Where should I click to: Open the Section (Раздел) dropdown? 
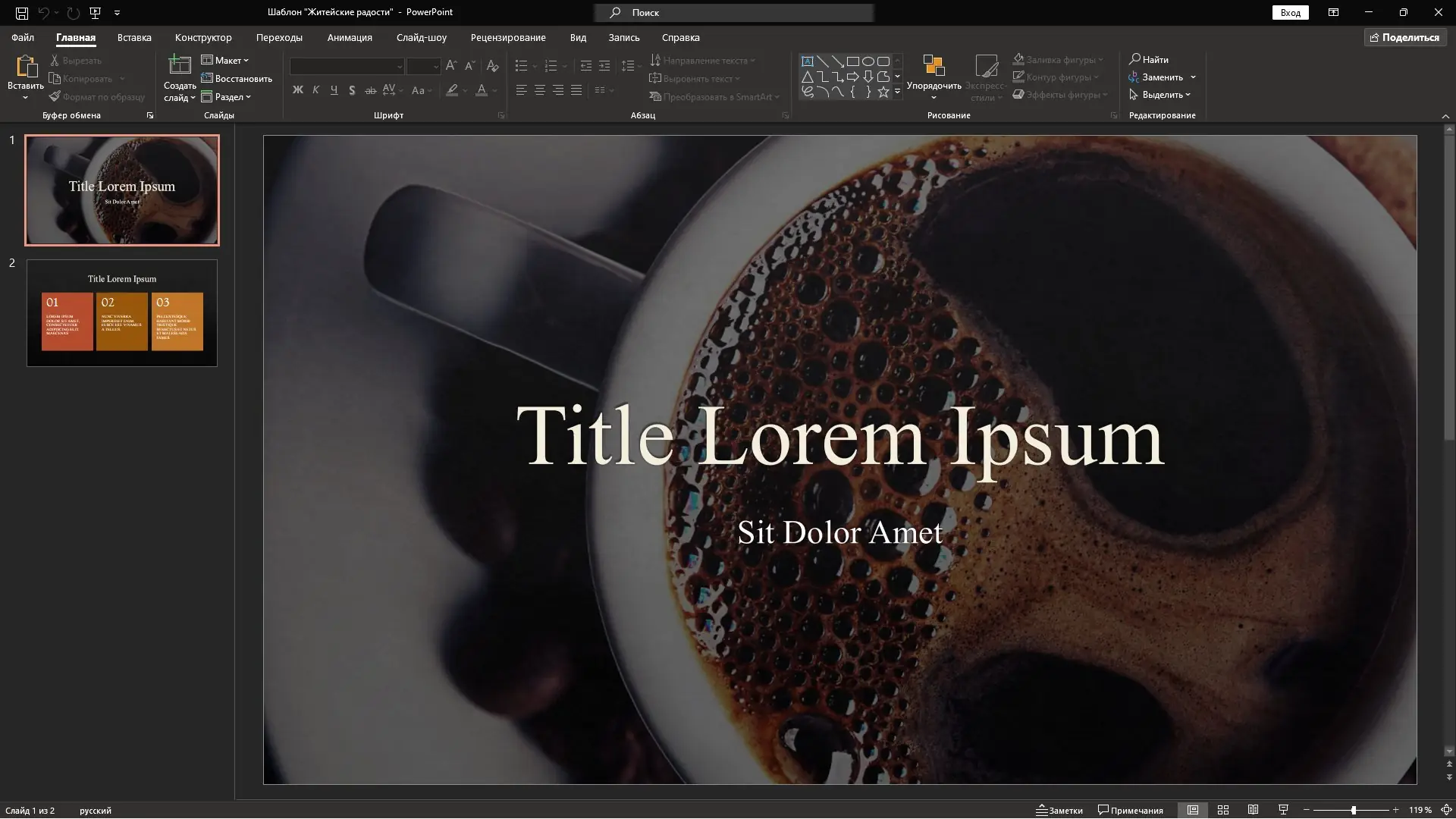tap(227, 97)
